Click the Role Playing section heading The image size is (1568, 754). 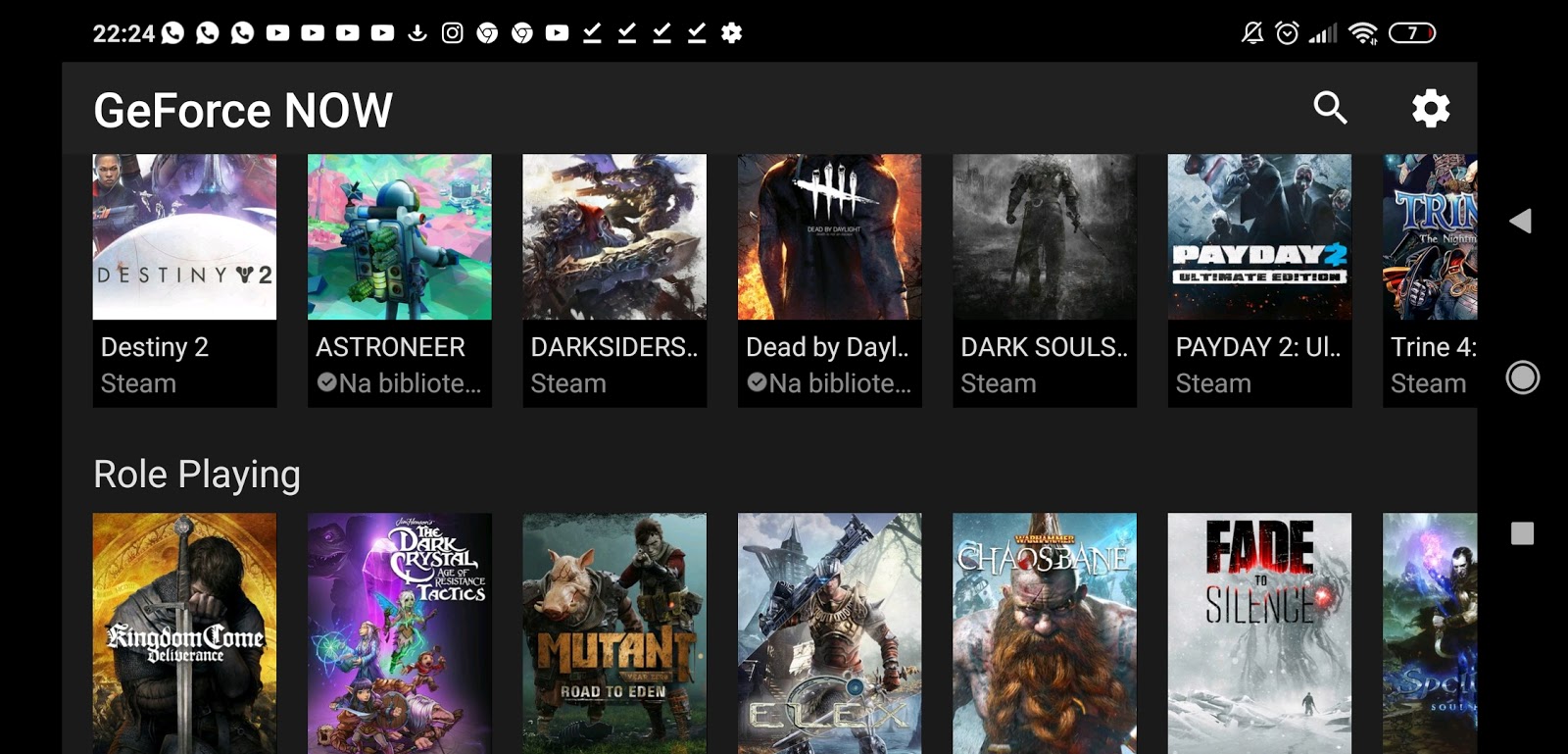pos(197,475)
